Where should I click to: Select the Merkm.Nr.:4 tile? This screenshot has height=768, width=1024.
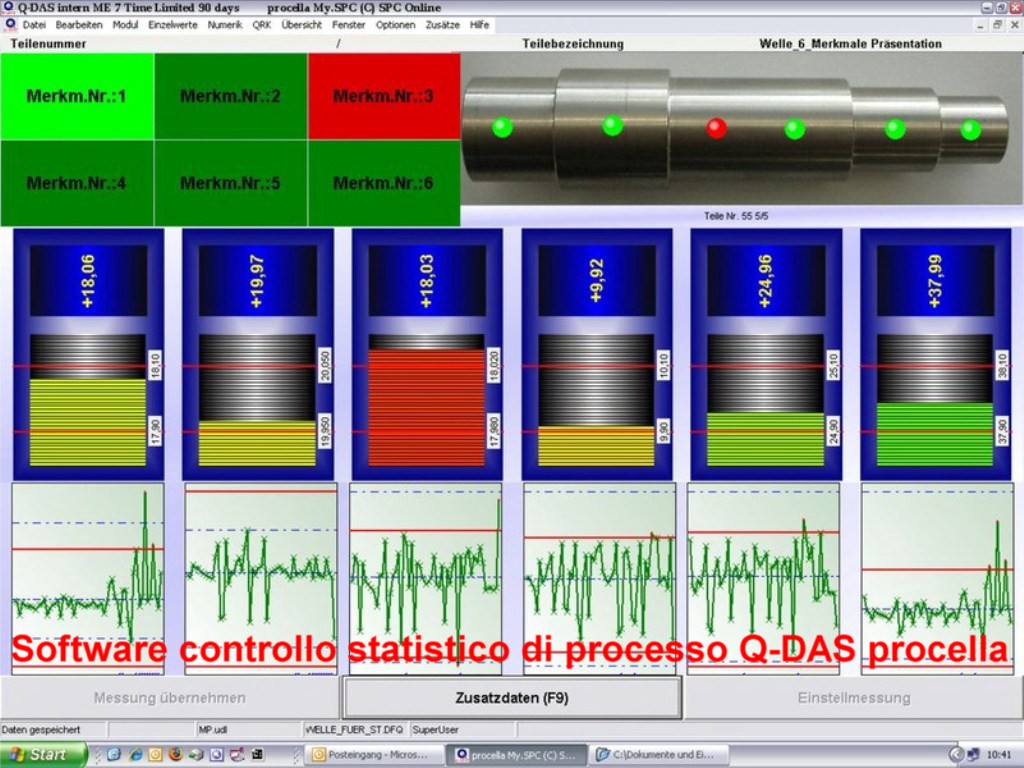pyautogui.click(x=77, y=184)
